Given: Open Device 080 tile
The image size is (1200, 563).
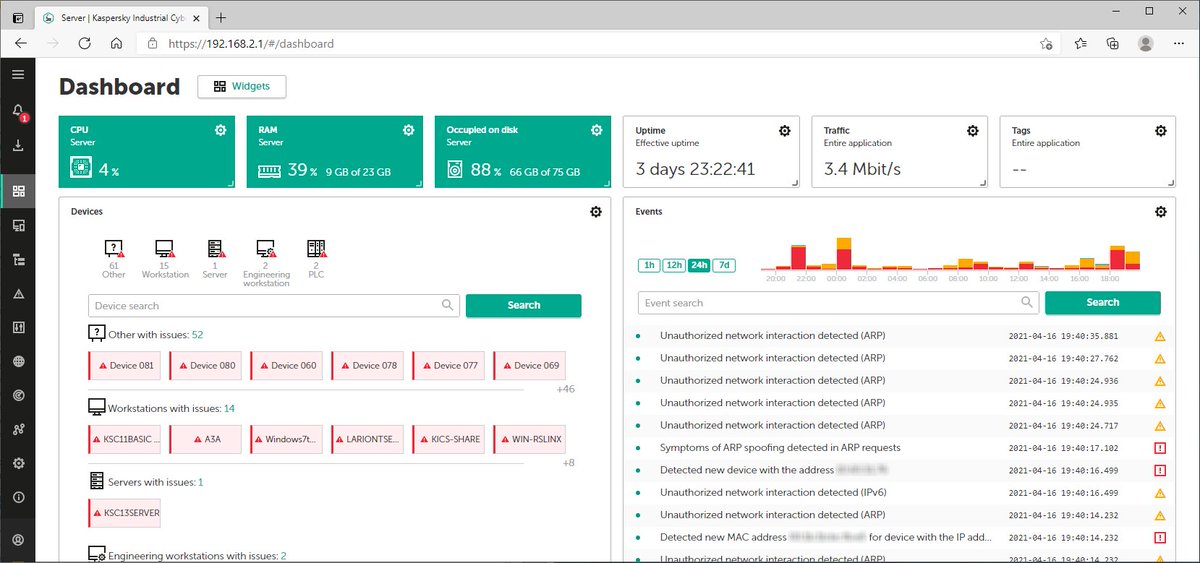Looking at the screenshot, I should point(205,365).
